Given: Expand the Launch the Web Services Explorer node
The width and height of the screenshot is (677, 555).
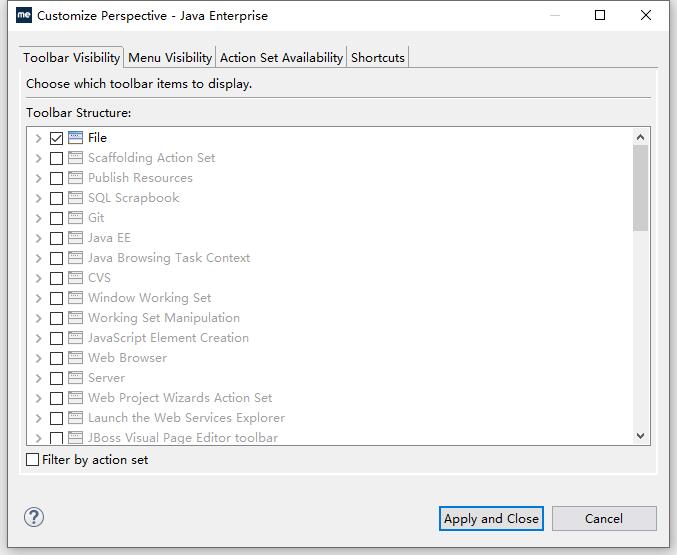Looking at the screenshot, I should coord(38,418).
